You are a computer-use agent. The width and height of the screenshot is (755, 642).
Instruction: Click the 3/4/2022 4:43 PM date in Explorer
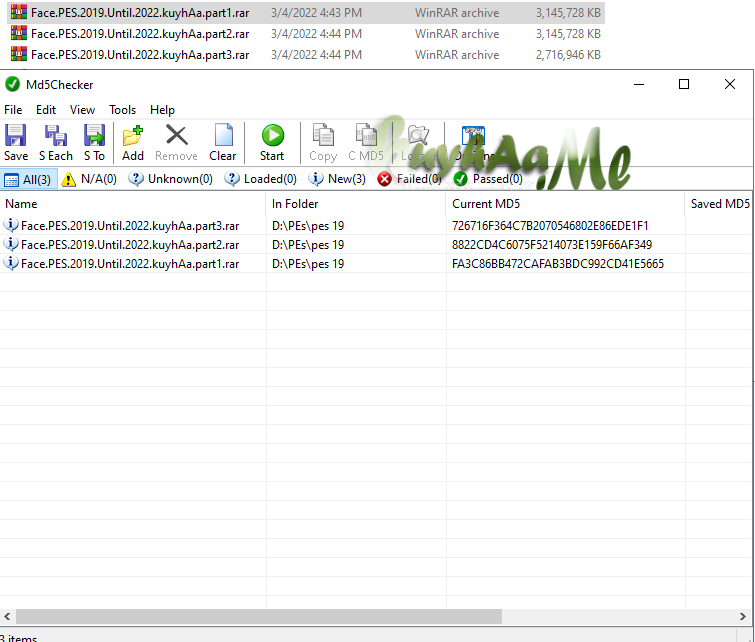click(x=316, y=13)
